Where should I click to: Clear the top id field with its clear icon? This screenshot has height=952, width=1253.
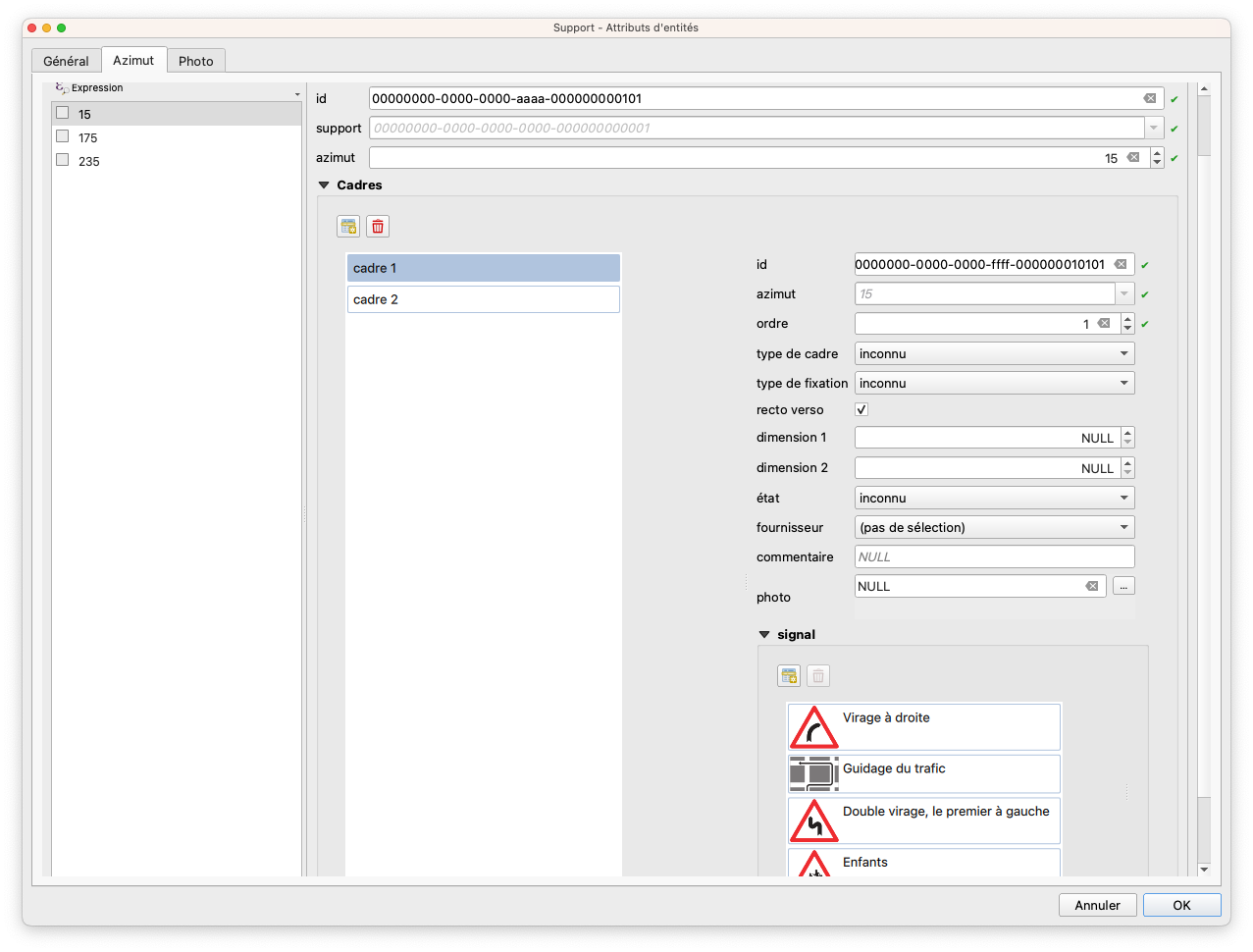[1149, 98]
